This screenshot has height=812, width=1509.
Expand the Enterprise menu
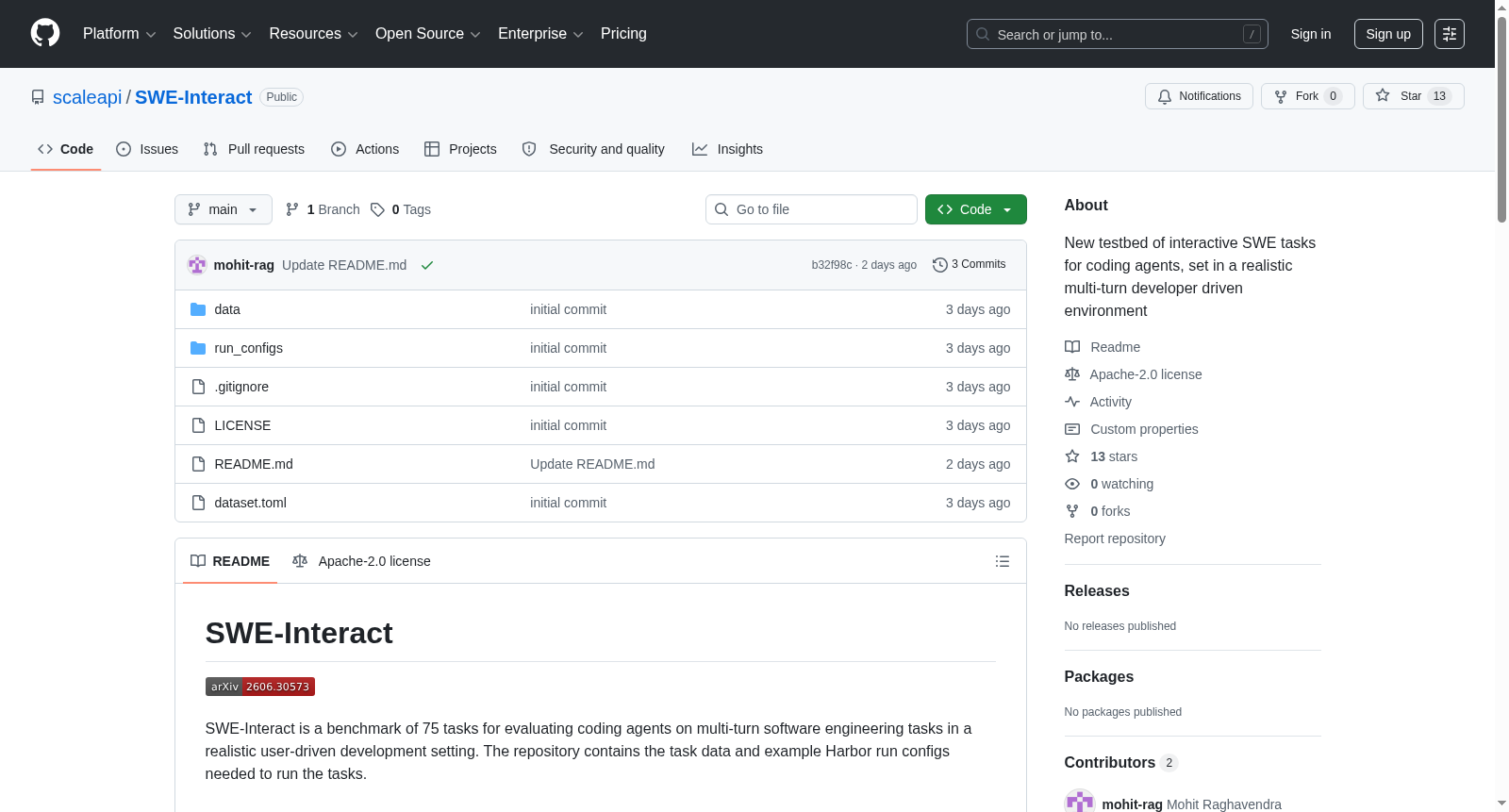tap(540, 34)
